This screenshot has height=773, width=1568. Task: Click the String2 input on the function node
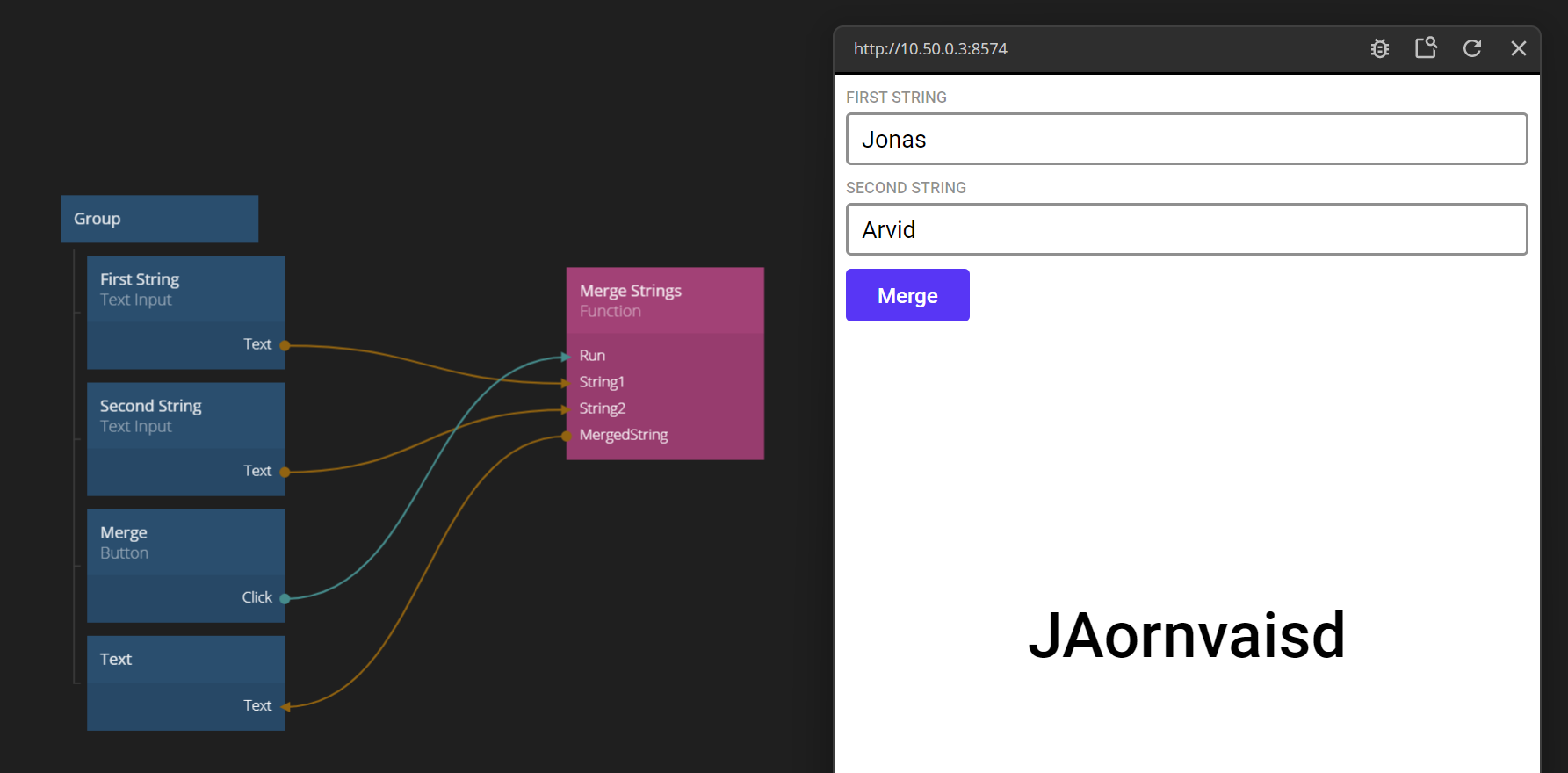coord(567,408)
